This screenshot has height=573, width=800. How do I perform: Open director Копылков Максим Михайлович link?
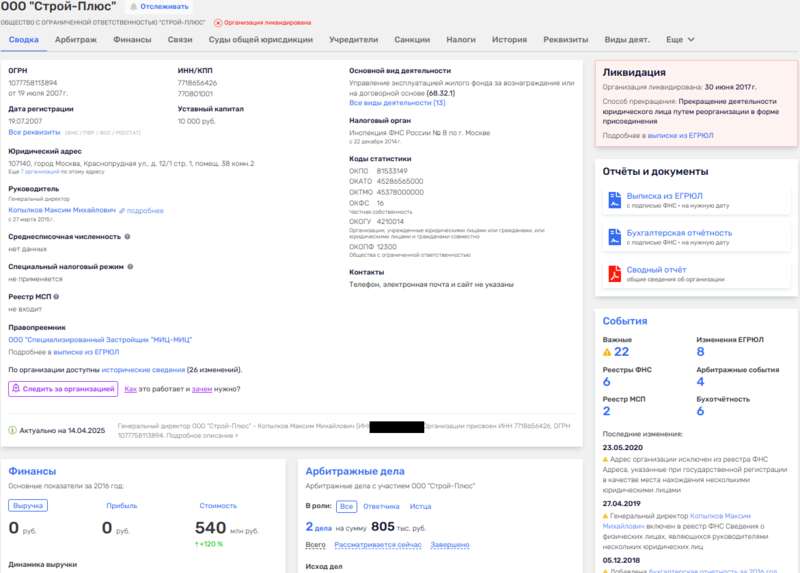pyautogui.click(x=61, y=211)
